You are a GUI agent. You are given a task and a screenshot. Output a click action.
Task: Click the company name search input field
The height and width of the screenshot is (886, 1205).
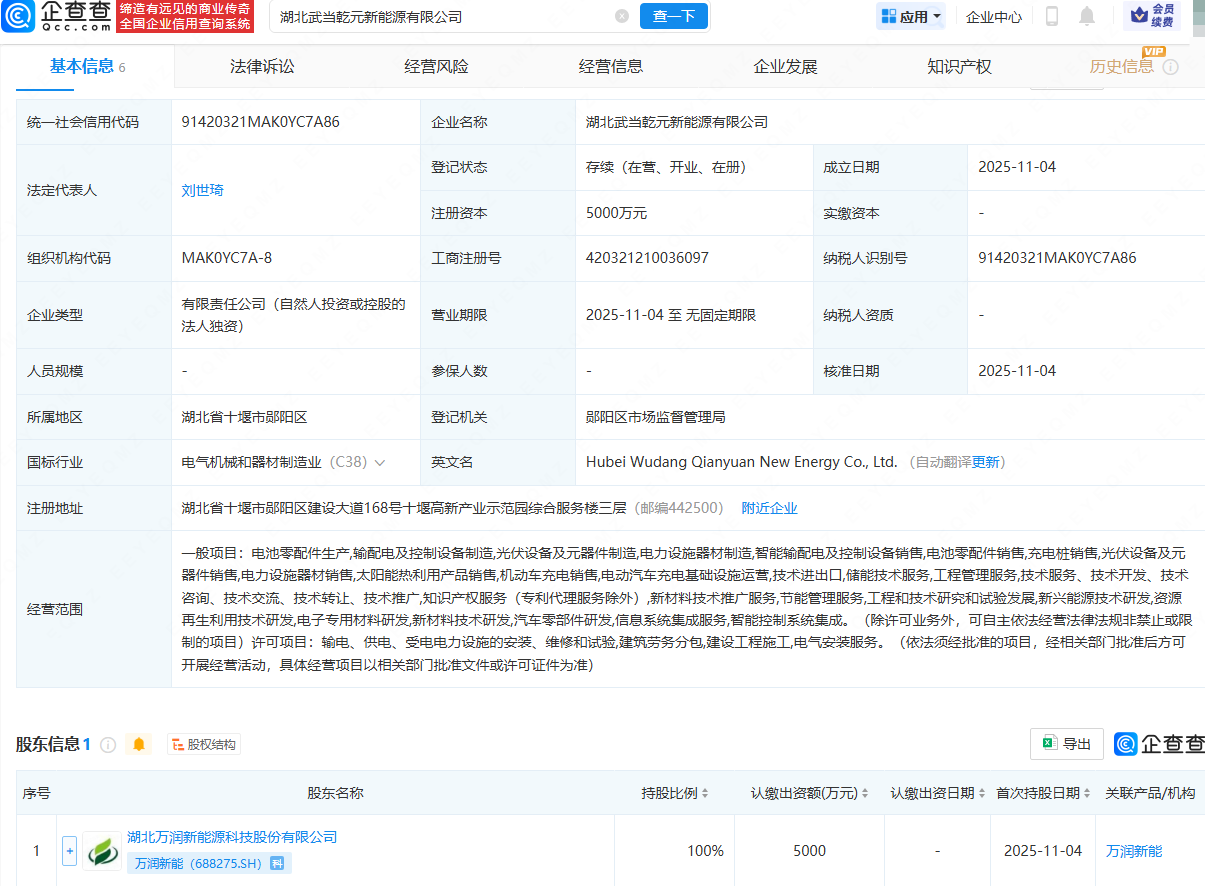[x=440, y=17]
